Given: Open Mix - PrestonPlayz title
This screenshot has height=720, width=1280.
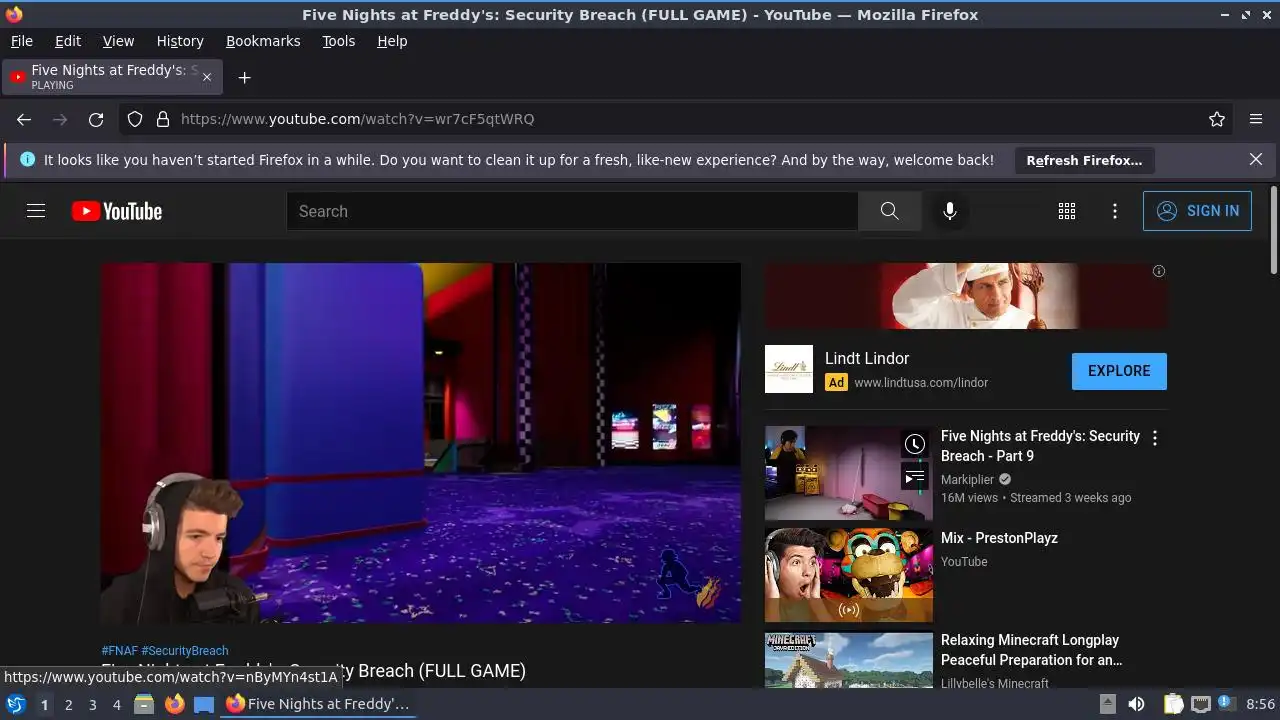Looking at the screenshot, I should point(999,538).
